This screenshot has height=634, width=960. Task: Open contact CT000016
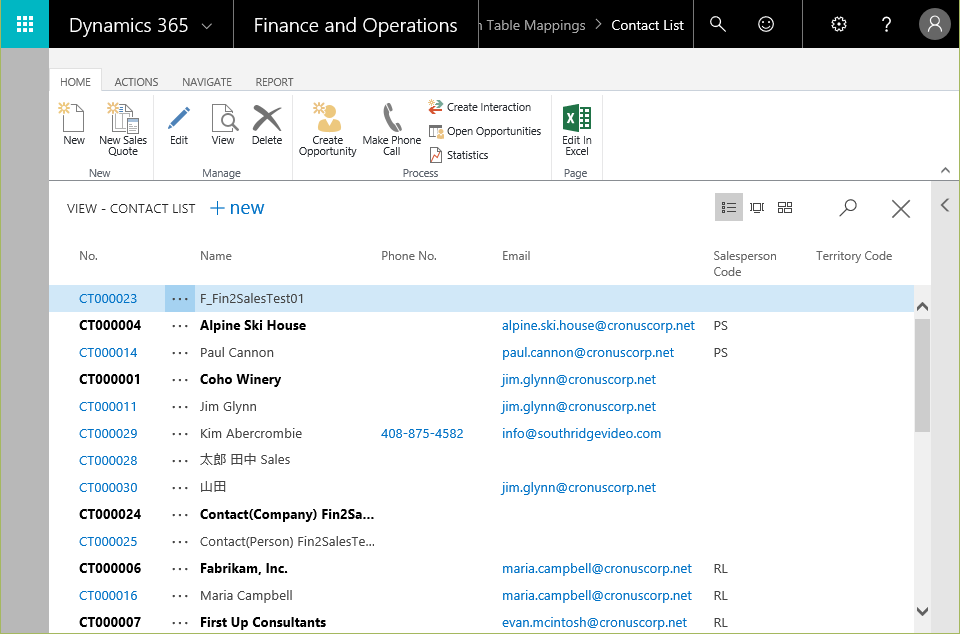pyautogui.click(x=108, y=595)
